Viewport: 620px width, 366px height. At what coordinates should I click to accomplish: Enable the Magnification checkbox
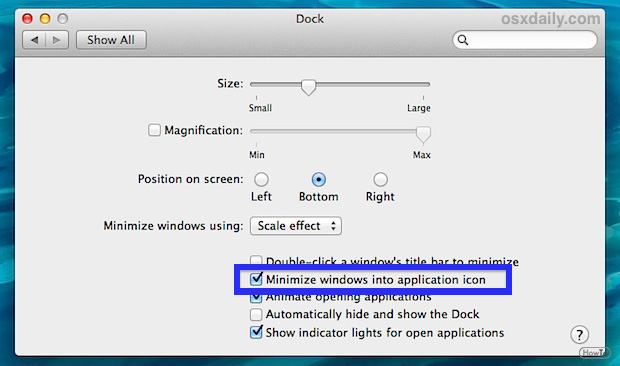click(154, 130)
